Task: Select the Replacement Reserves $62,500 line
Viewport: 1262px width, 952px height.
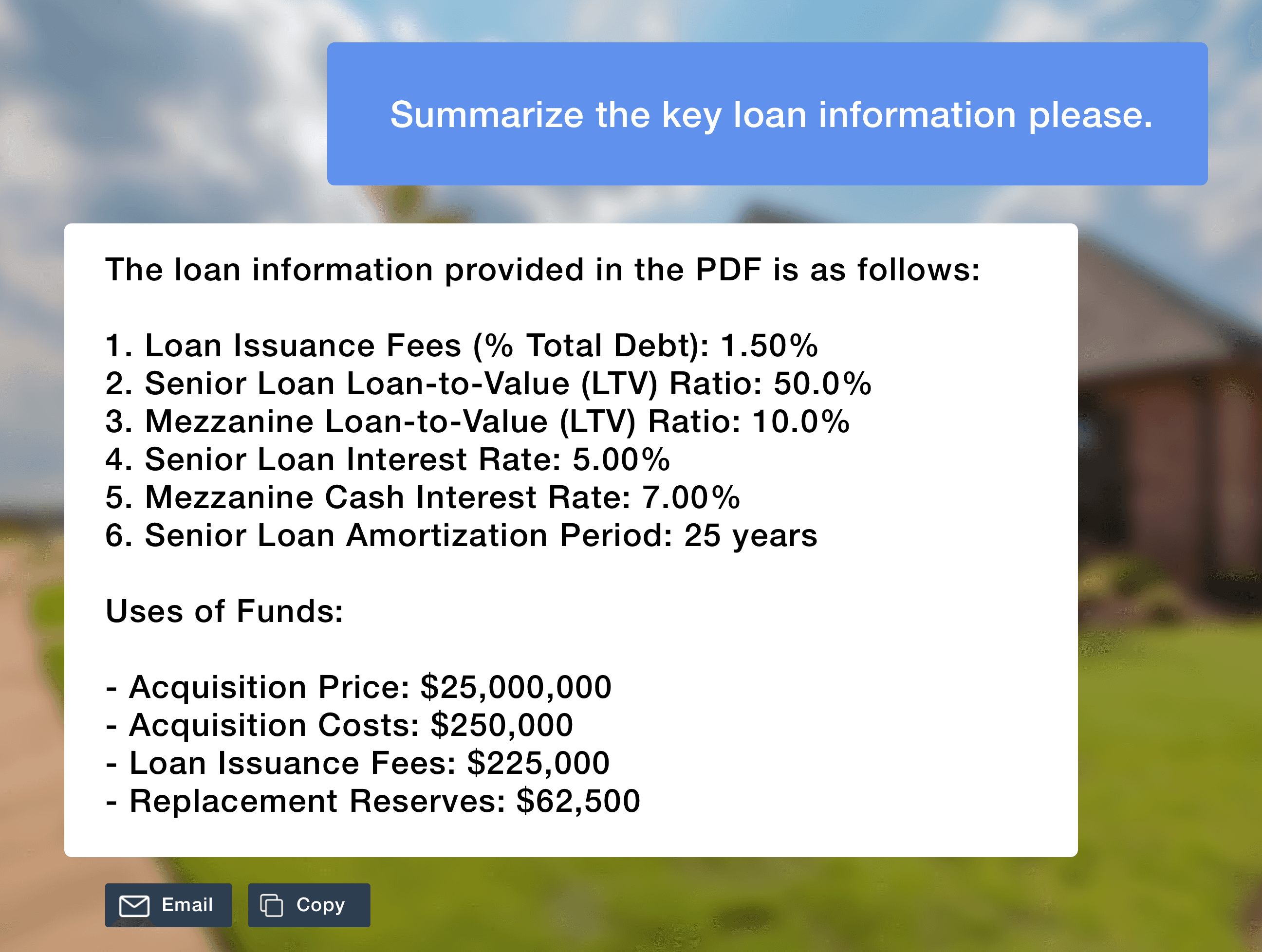Action: point(373,802)
